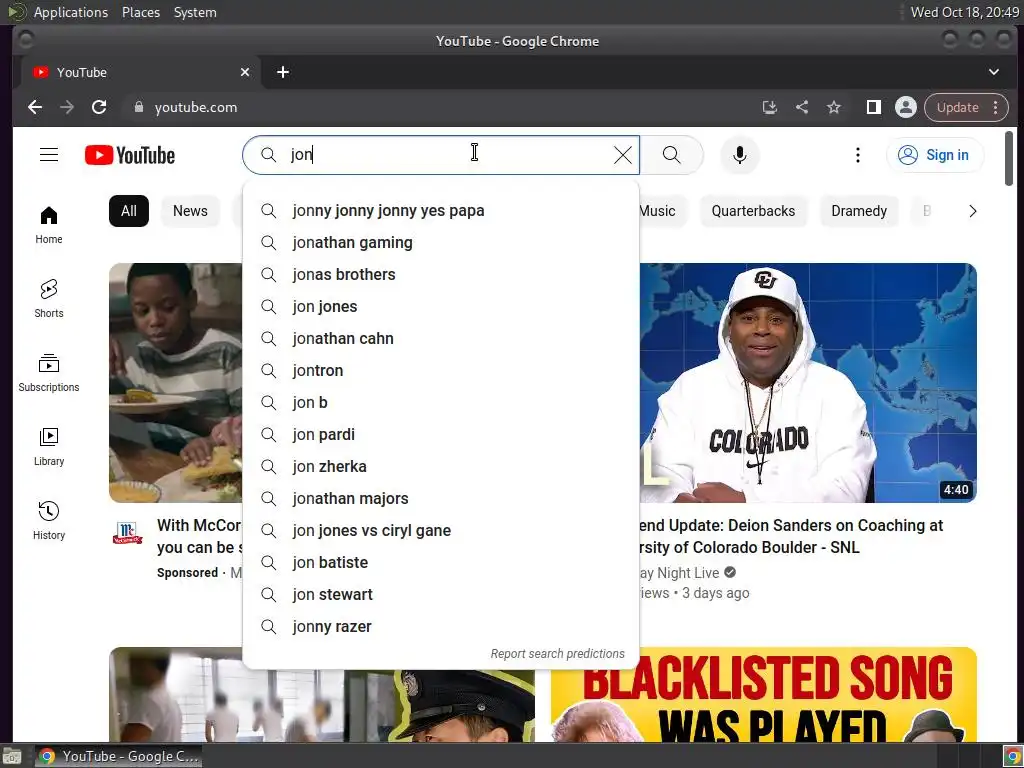This screenshot has width=1024, height=768.
Task: Select the Quarterbacks filter chip
Action: click(x=753, y=211)
